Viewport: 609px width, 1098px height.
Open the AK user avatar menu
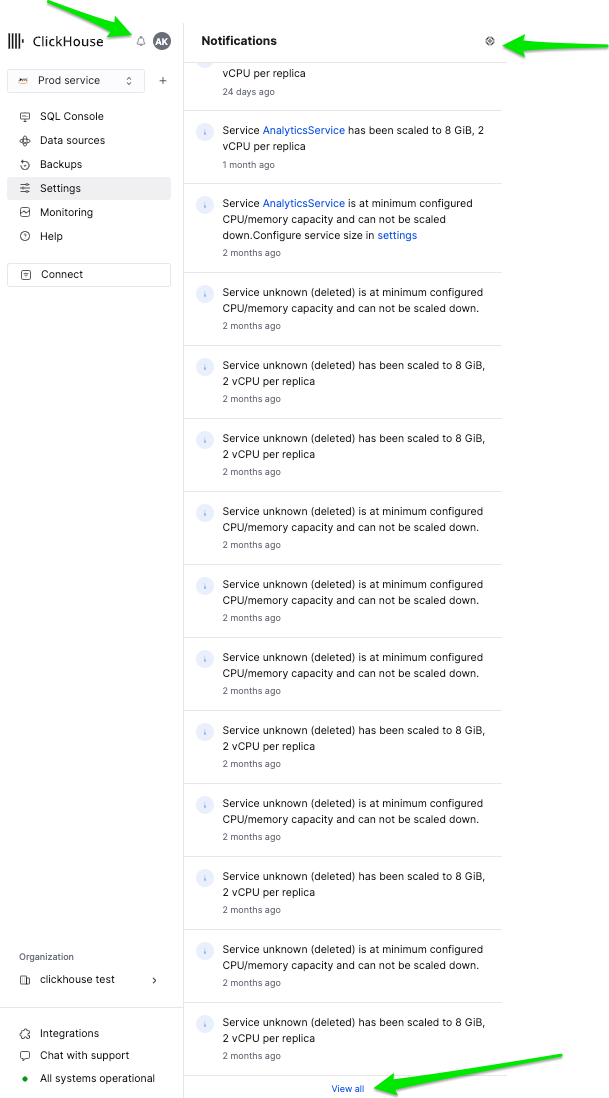[162, 41]
